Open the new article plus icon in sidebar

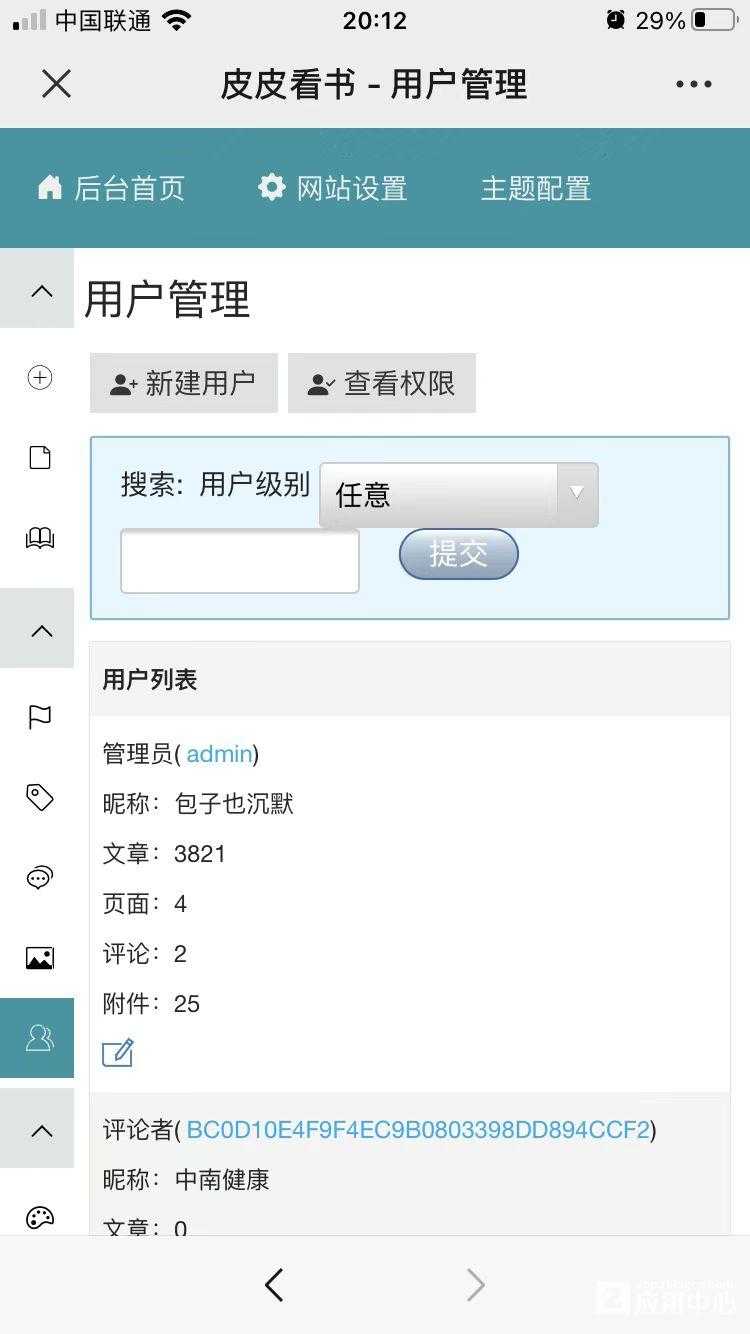click(x=39, y=377)
